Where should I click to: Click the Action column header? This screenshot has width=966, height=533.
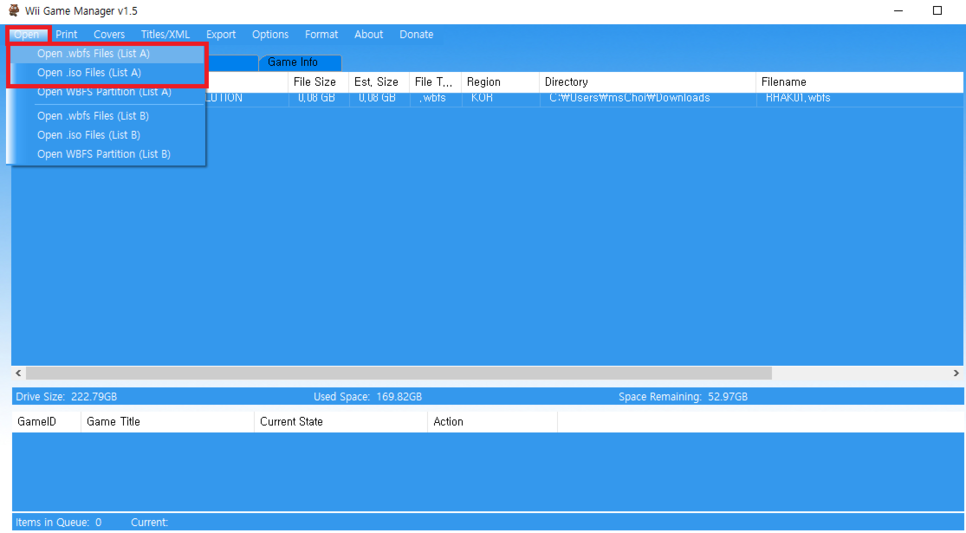[492, 422]
